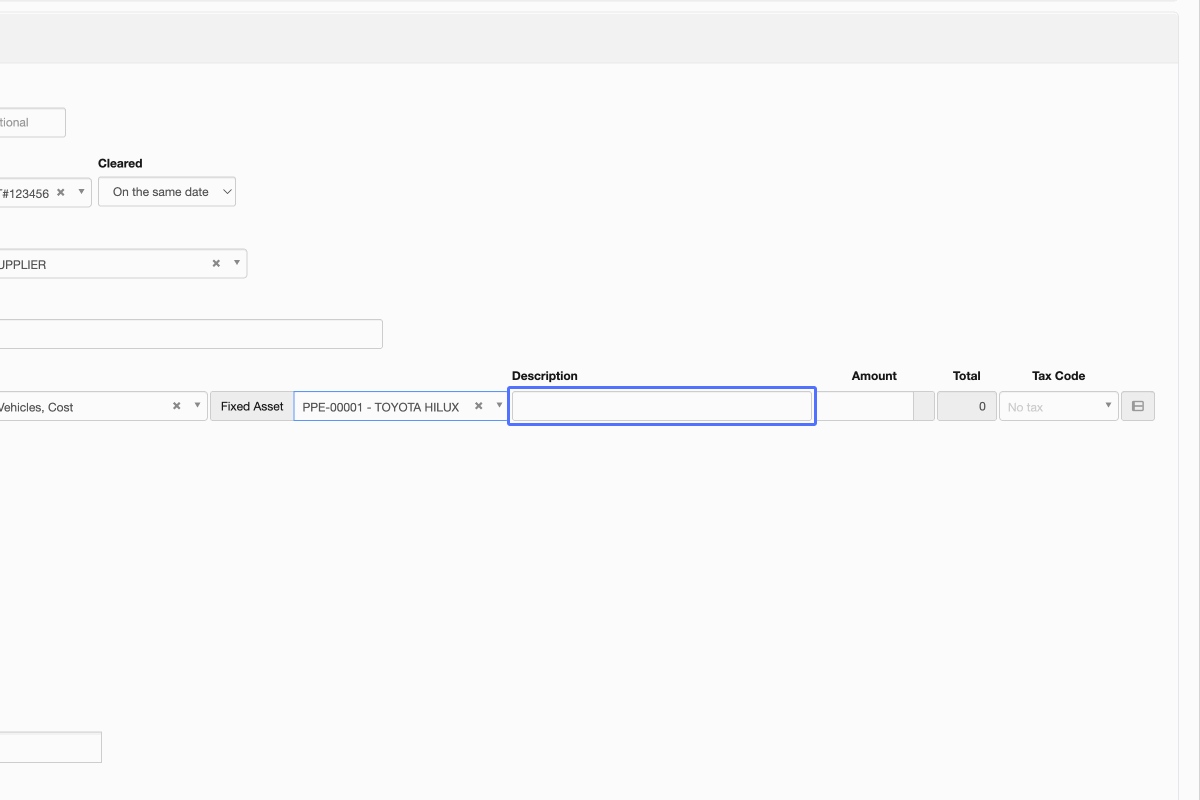Click the Optional reference input at top
Viewport: 1200px width, 800px height.
30,123
